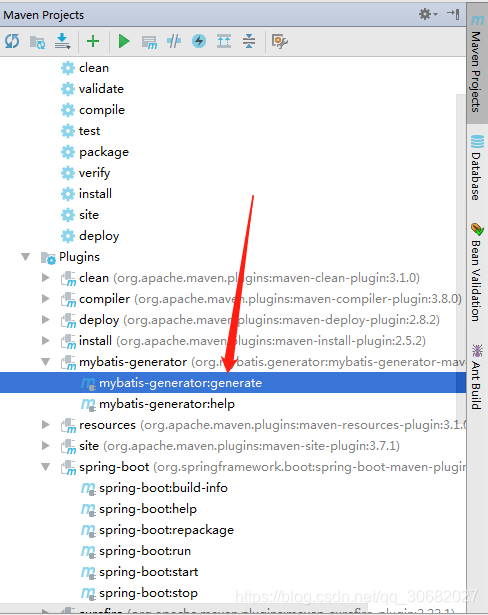Toggle Offline Mode toolbar icon
Viewport: 488px width, 615px height.
(174, 41)
